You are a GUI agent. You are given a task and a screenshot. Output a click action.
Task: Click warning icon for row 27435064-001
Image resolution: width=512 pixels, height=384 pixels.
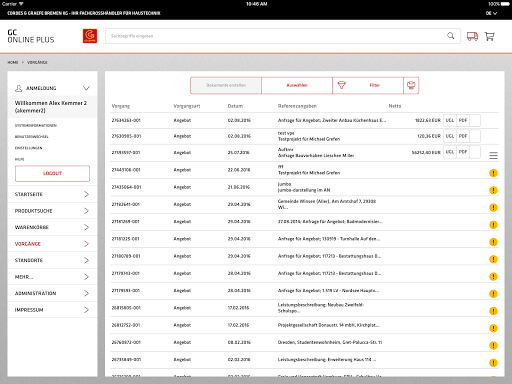point(493,190)
